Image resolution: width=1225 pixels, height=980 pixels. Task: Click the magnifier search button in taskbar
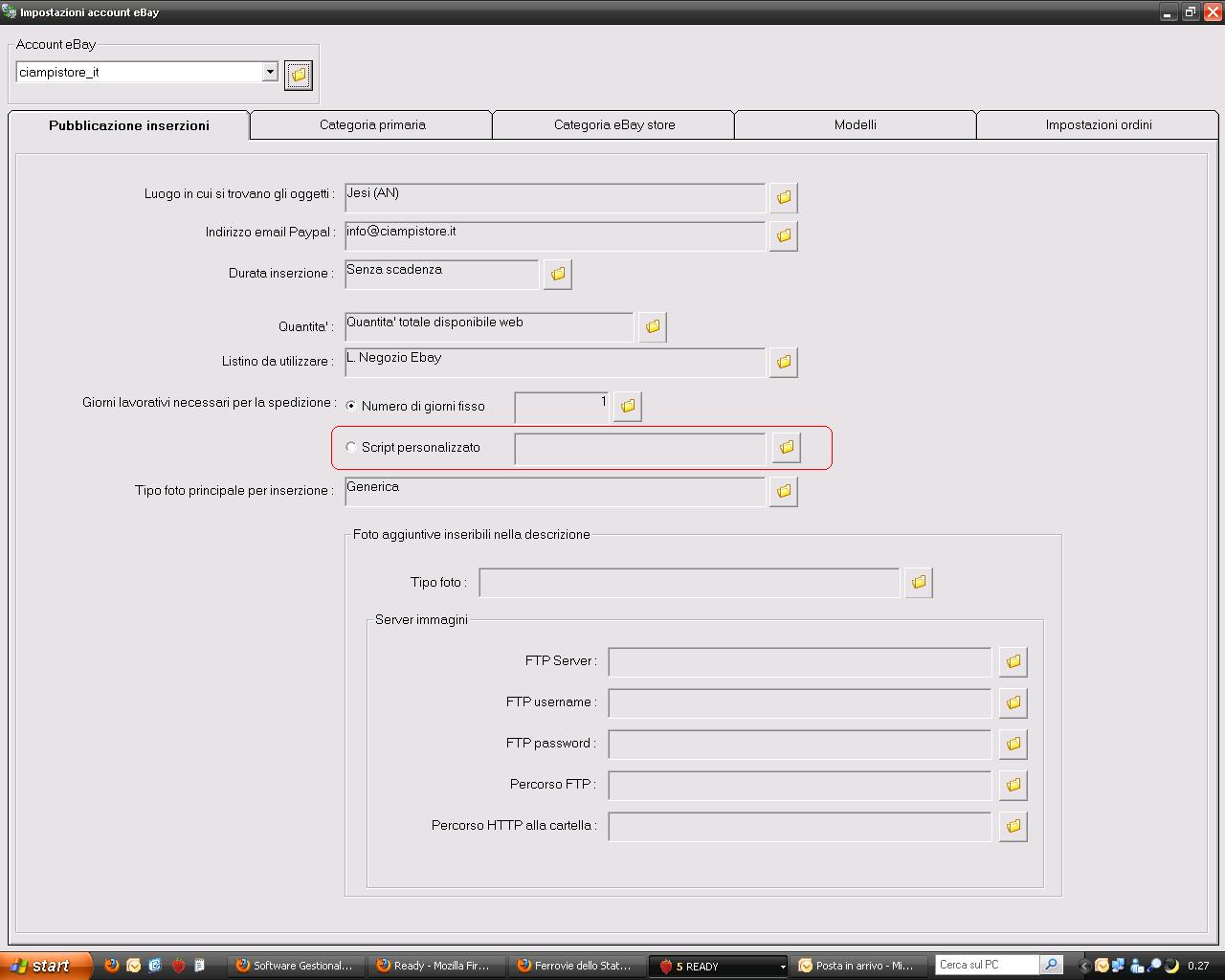(1051, 965)
